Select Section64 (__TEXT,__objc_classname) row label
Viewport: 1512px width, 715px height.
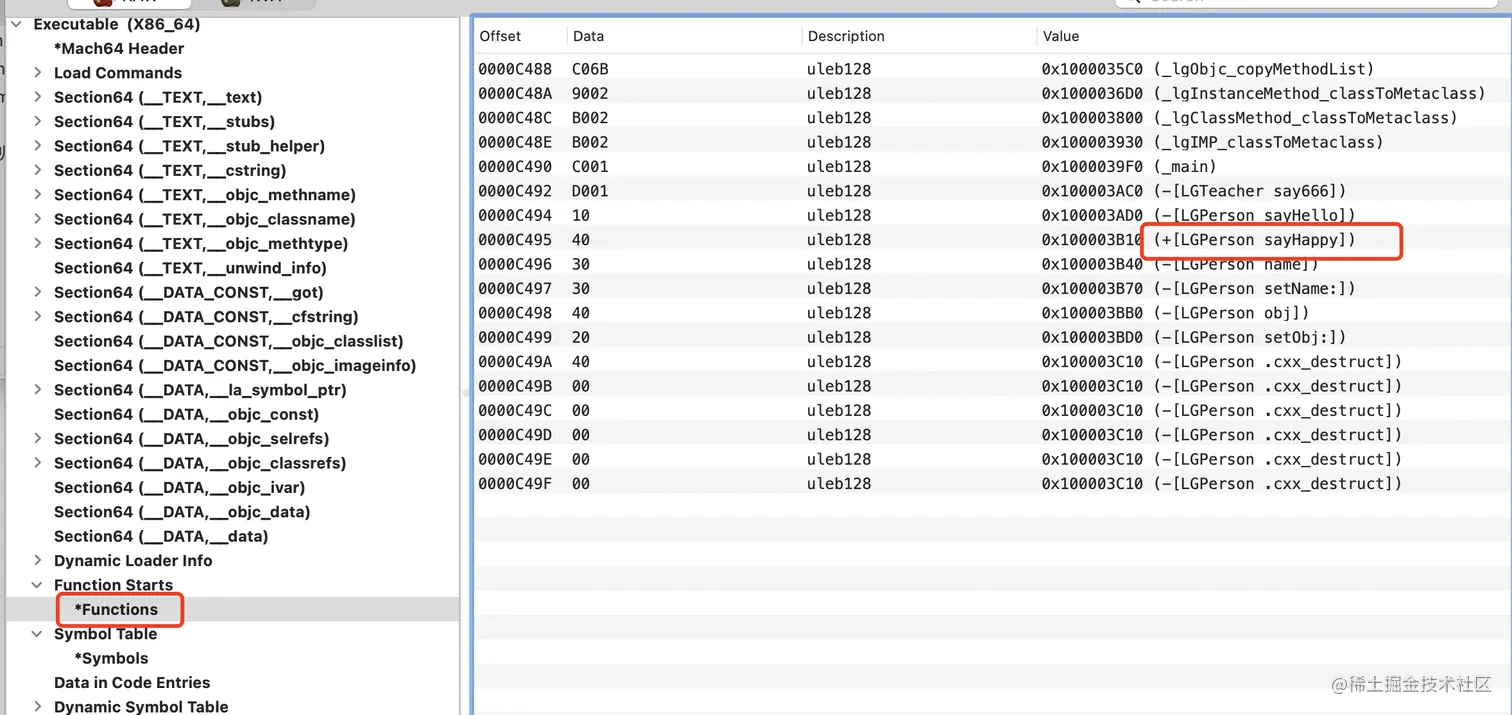click(205, 219)
